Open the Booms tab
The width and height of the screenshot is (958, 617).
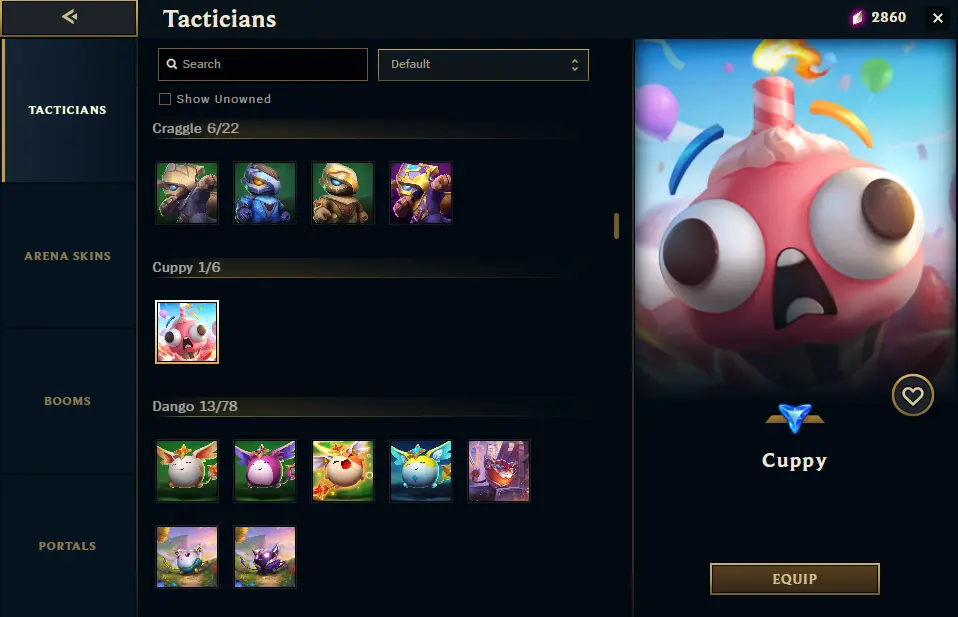pyautogui.click(x=68, y=401)
